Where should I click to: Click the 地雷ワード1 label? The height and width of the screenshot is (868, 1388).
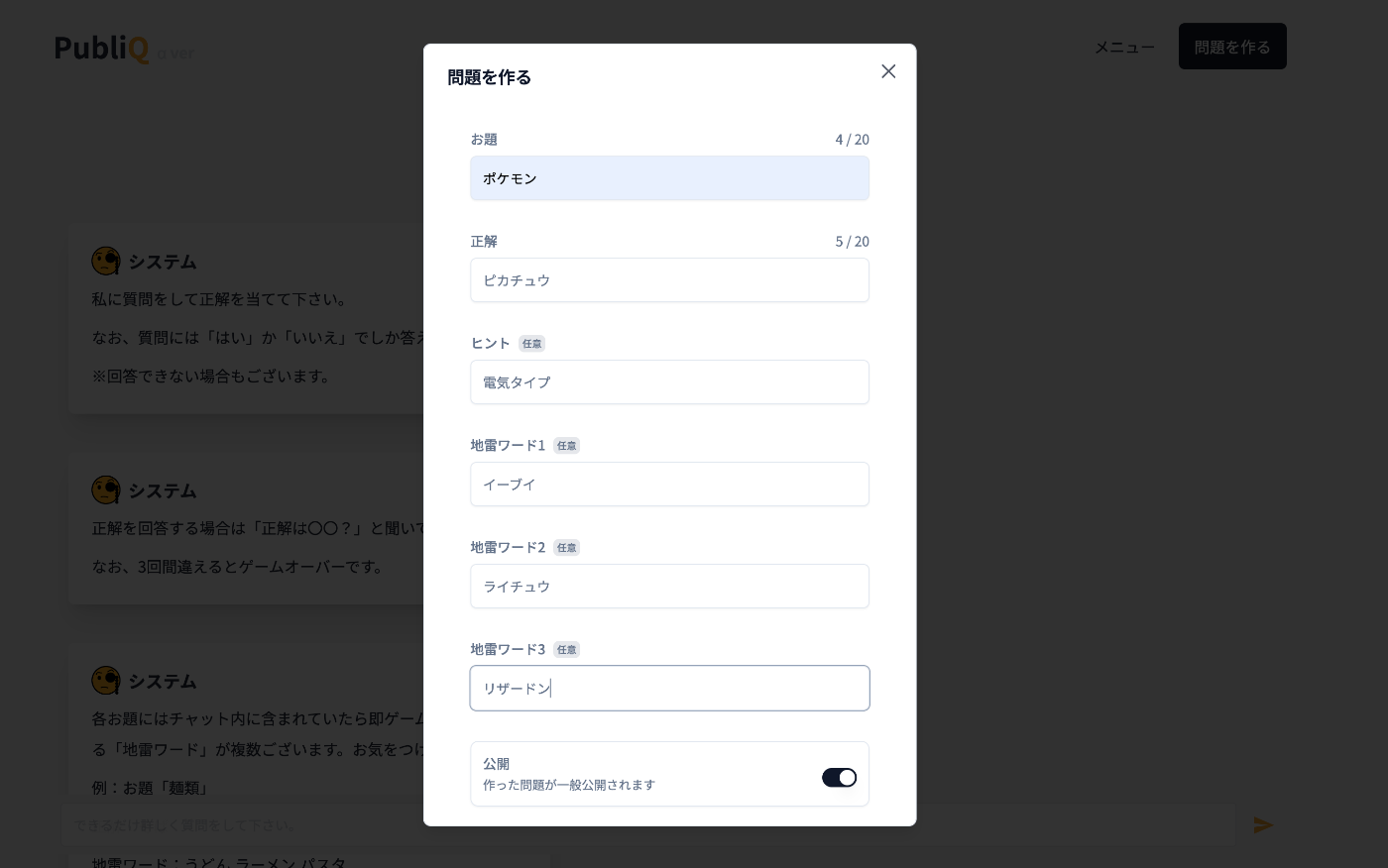(x=508, y=445)
